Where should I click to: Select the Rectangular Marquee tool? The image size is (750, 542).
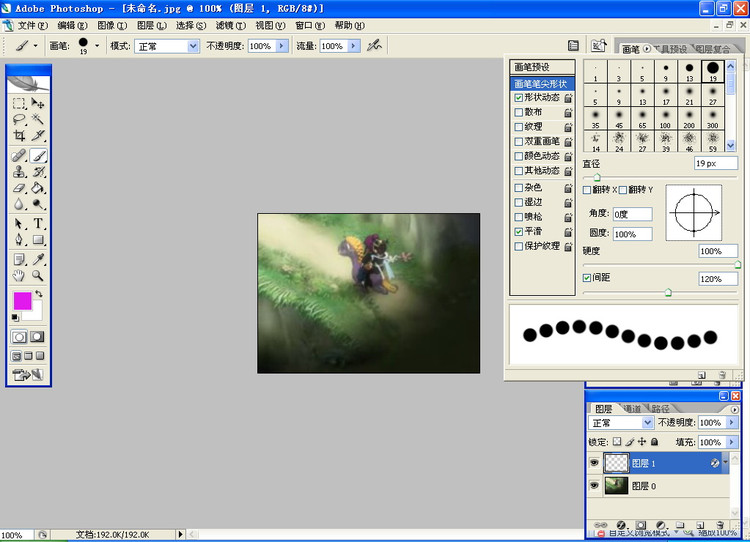click(19, 103)
